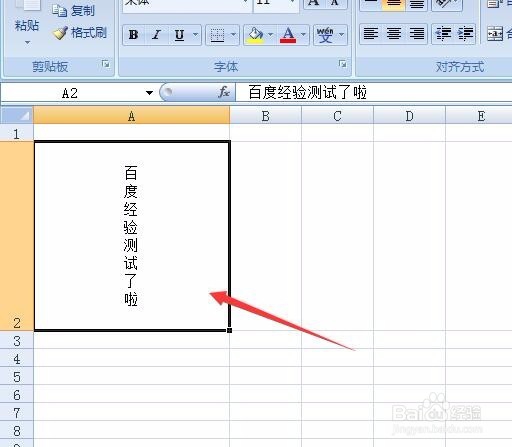Image resolution: width=512 pixels, height=447 pixels.
Task: Open the Font group dialog launcher
Action: point(342,64)
